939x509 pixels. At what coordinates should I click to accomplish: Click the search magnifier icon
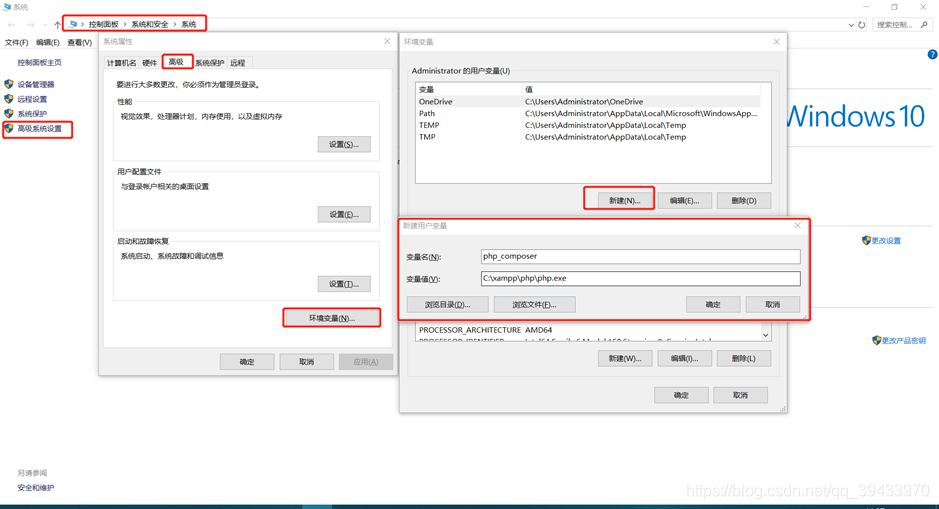(924, 25)
